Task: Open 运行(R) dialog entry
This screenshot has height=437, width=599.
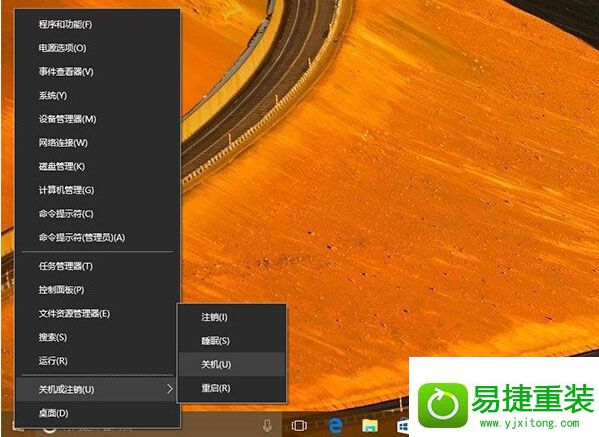Action: [x=97, y=361]
